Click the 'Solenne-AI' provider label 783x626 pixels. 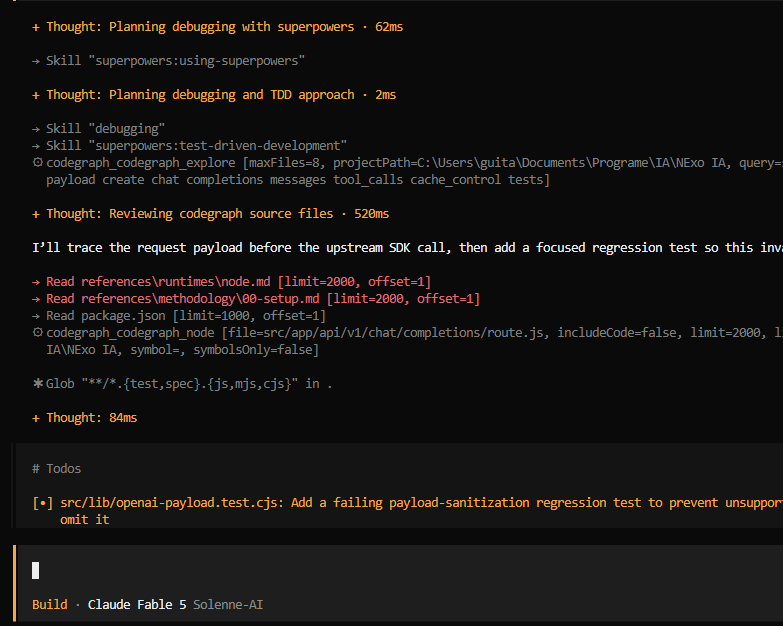228,605
